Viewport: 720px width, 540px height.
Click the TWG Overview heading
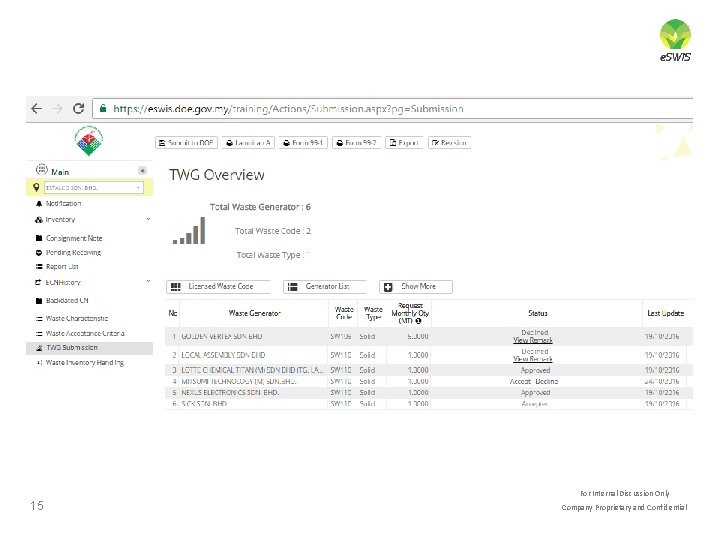click(x=217, y=175)
